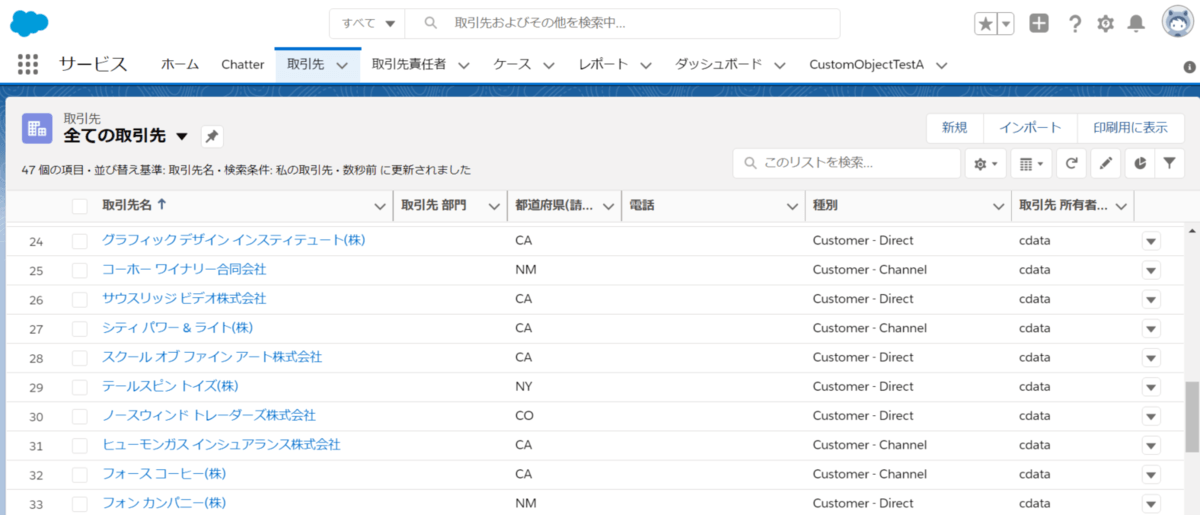The image size is (1200, 515).
Task: Tick the checkbox for テールスピン トイズ row
Action: point(80,386)
